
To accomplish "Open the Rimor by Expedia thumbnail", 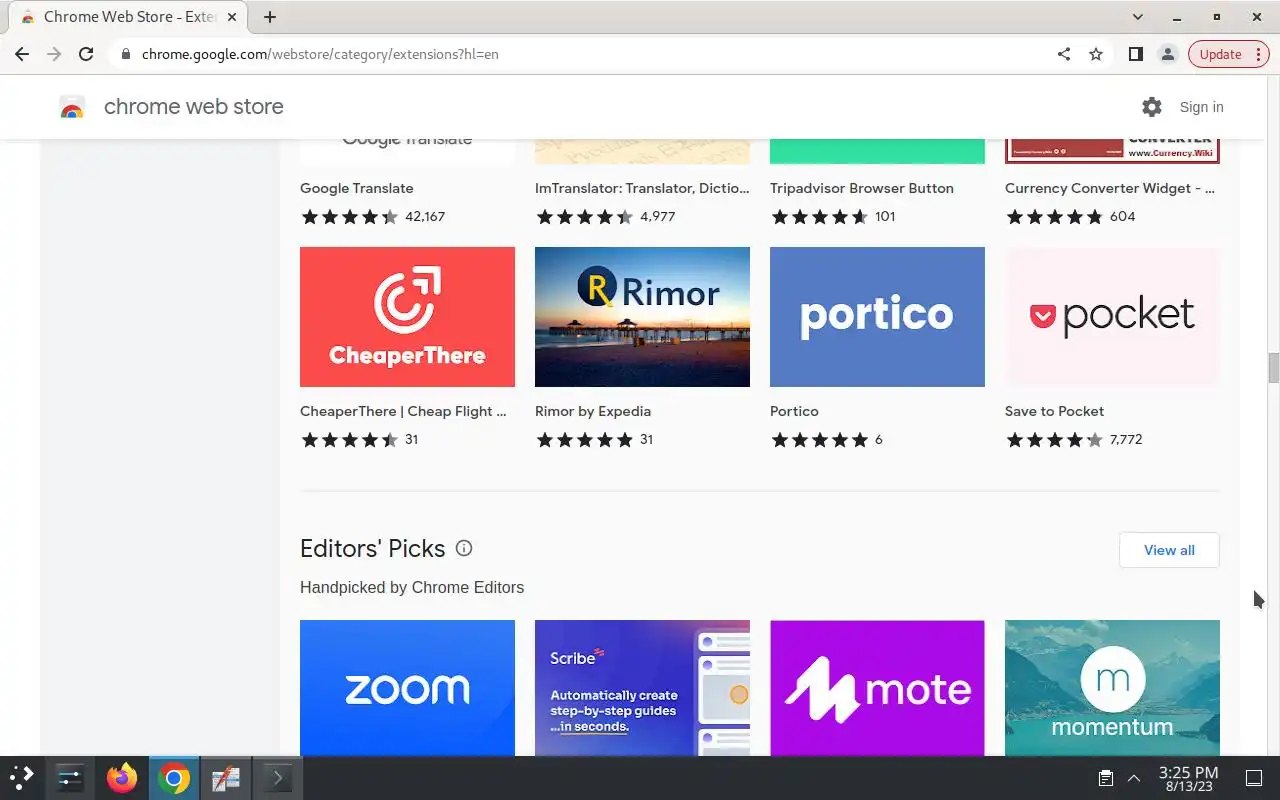I will [642, 317].
